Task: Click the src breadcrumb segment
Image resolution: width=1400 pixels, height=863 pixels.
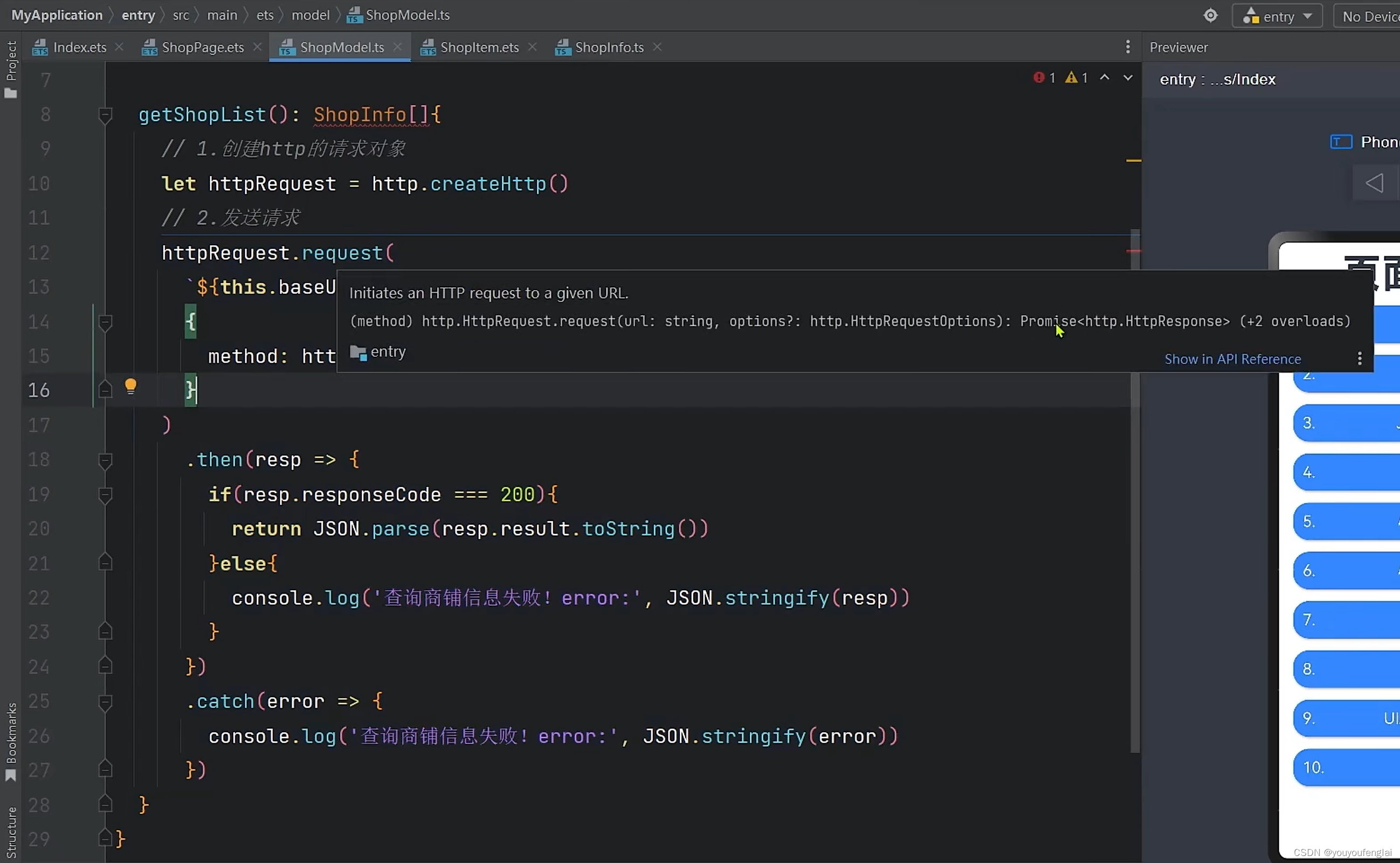Action: point(181,16)
